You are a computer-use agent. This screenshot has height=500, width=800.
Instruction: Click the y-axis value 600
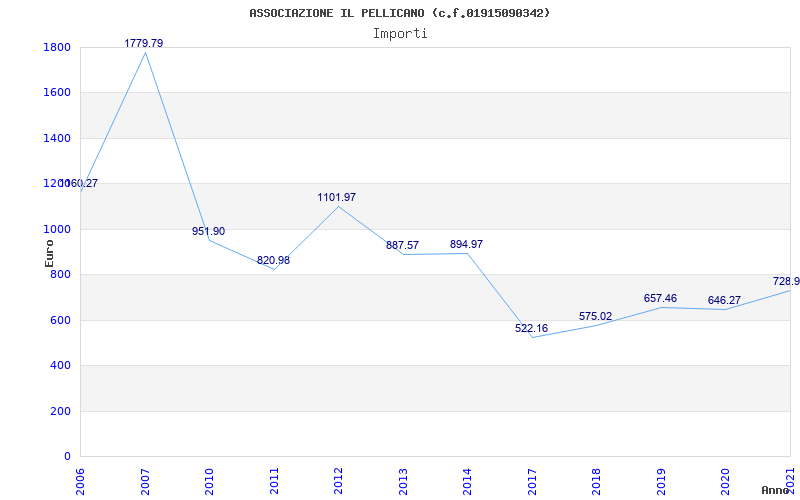click(x=60, y=320)
